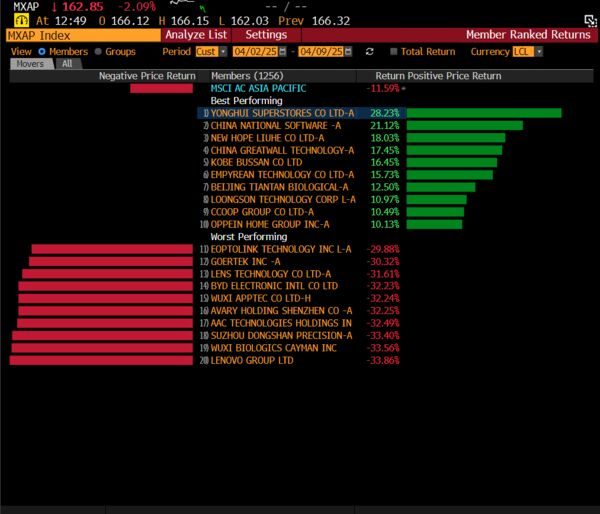Switch to the Movers tab
Viewport: 600px width, 514px height.
[31, 64]
